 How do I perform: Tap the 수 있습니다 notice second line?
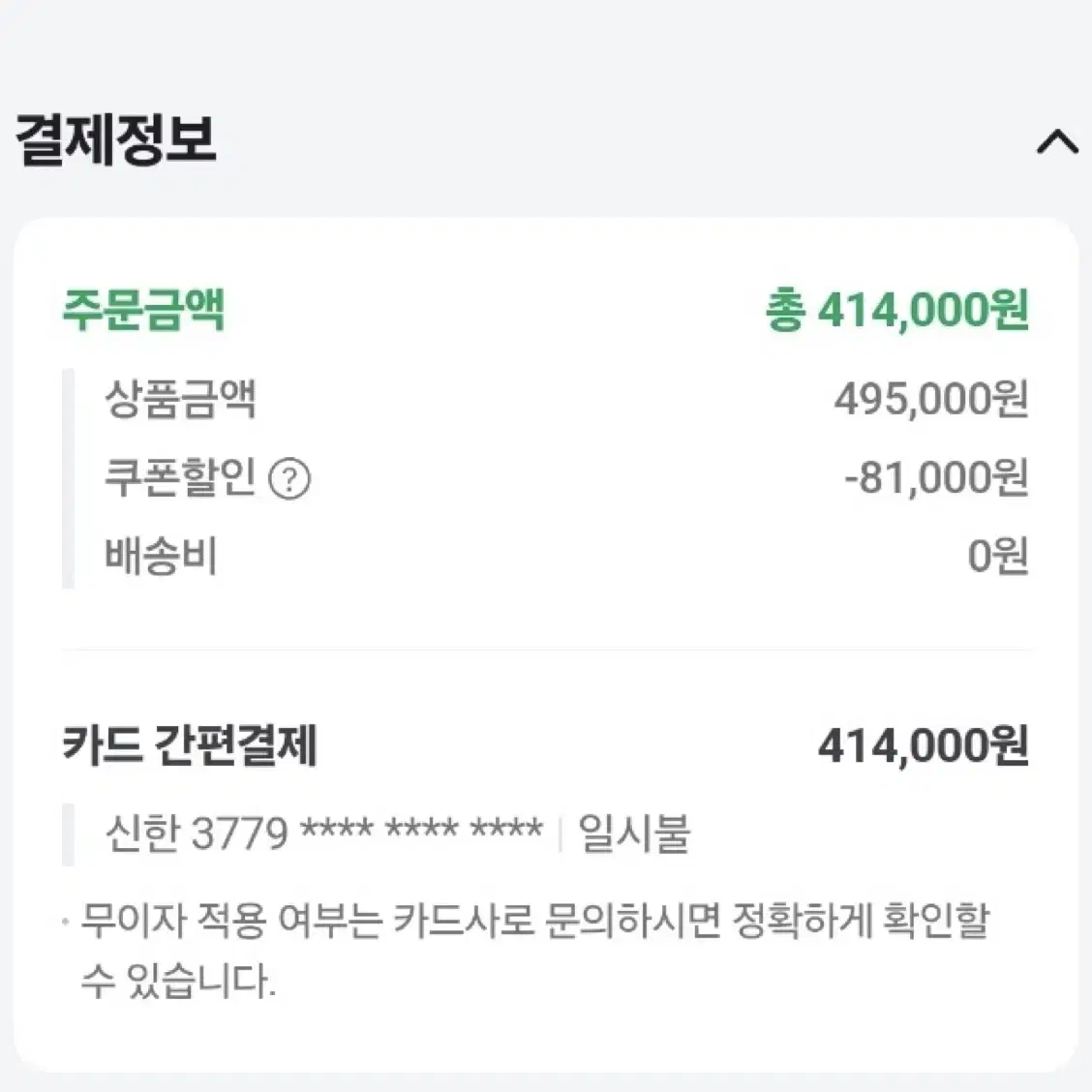(x=178, y=981)
